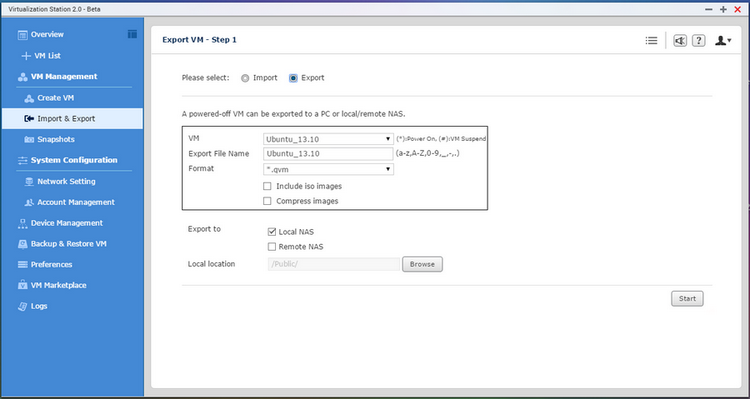750x399 pixels.
Task: Click the System Configuration section header
Action: pyautogui.click(x=74, y=160)
